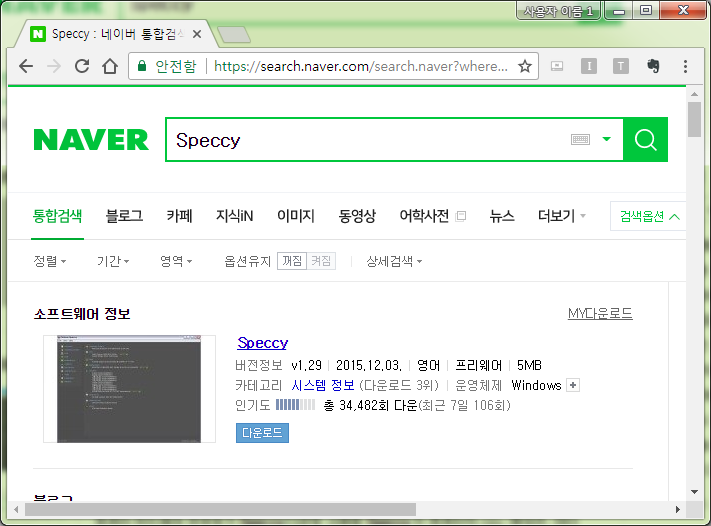Viewport: 711px width, 526px height.
Task: Click the green padlock security icon
Action: click(142, 66)
